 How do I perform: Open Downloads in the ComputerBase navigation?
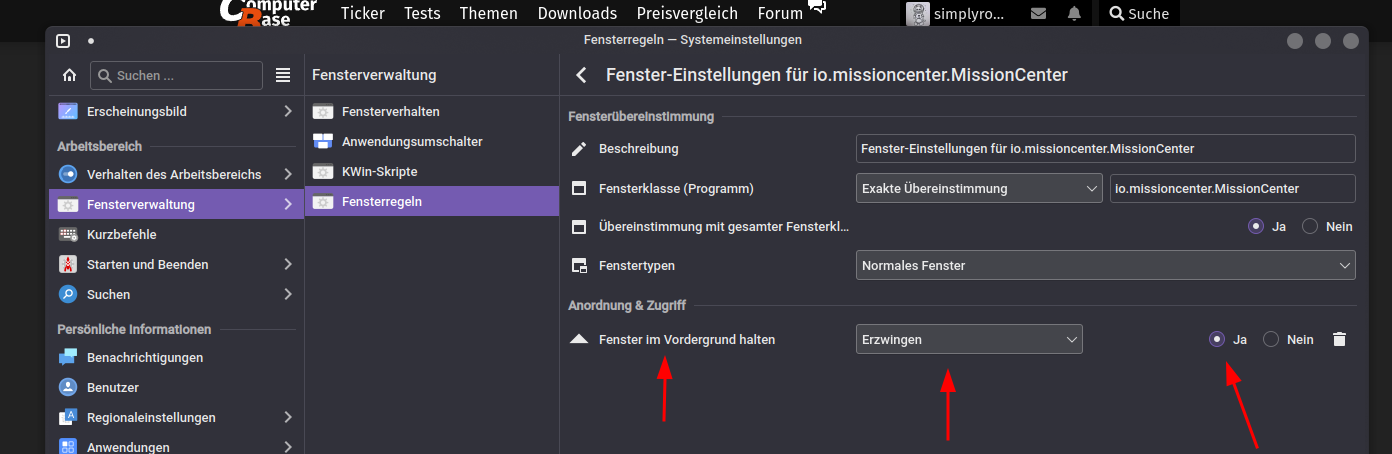[x=577, y=13]
